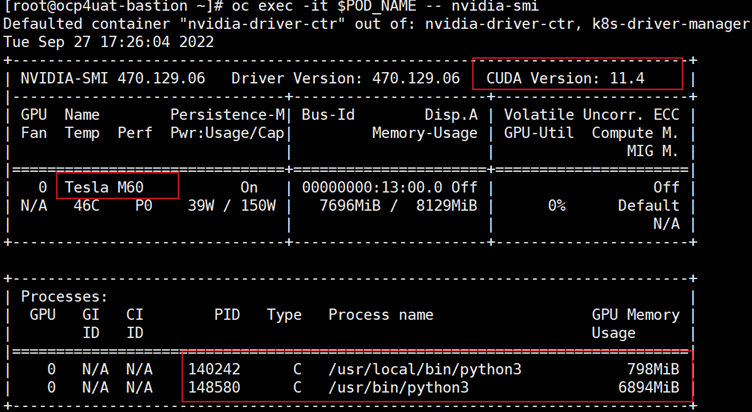Click the 'Type' column header
The width and height of the screenshot is (752, 412).
pos(284,315)
